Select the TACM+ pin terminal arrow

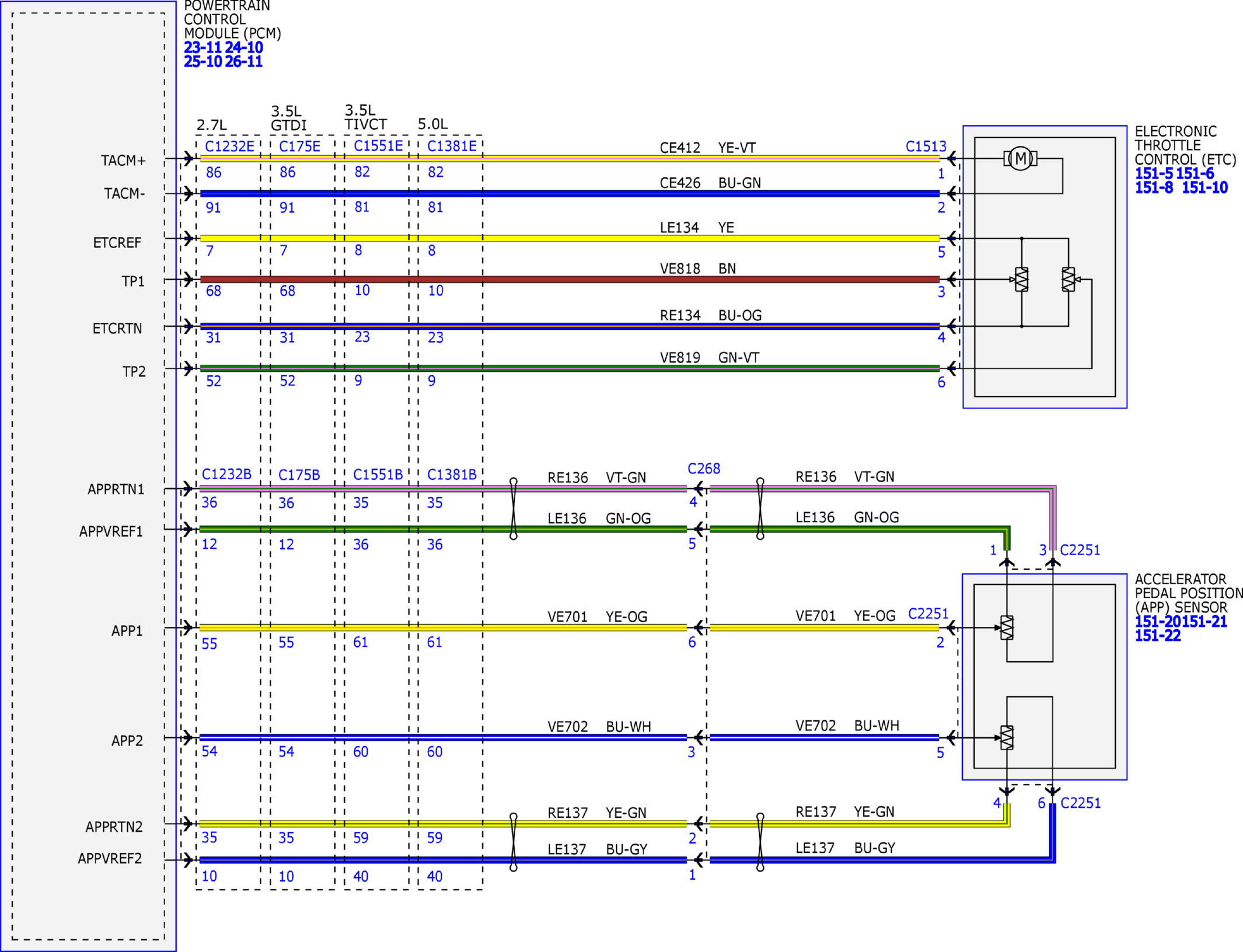click(187, 158)
